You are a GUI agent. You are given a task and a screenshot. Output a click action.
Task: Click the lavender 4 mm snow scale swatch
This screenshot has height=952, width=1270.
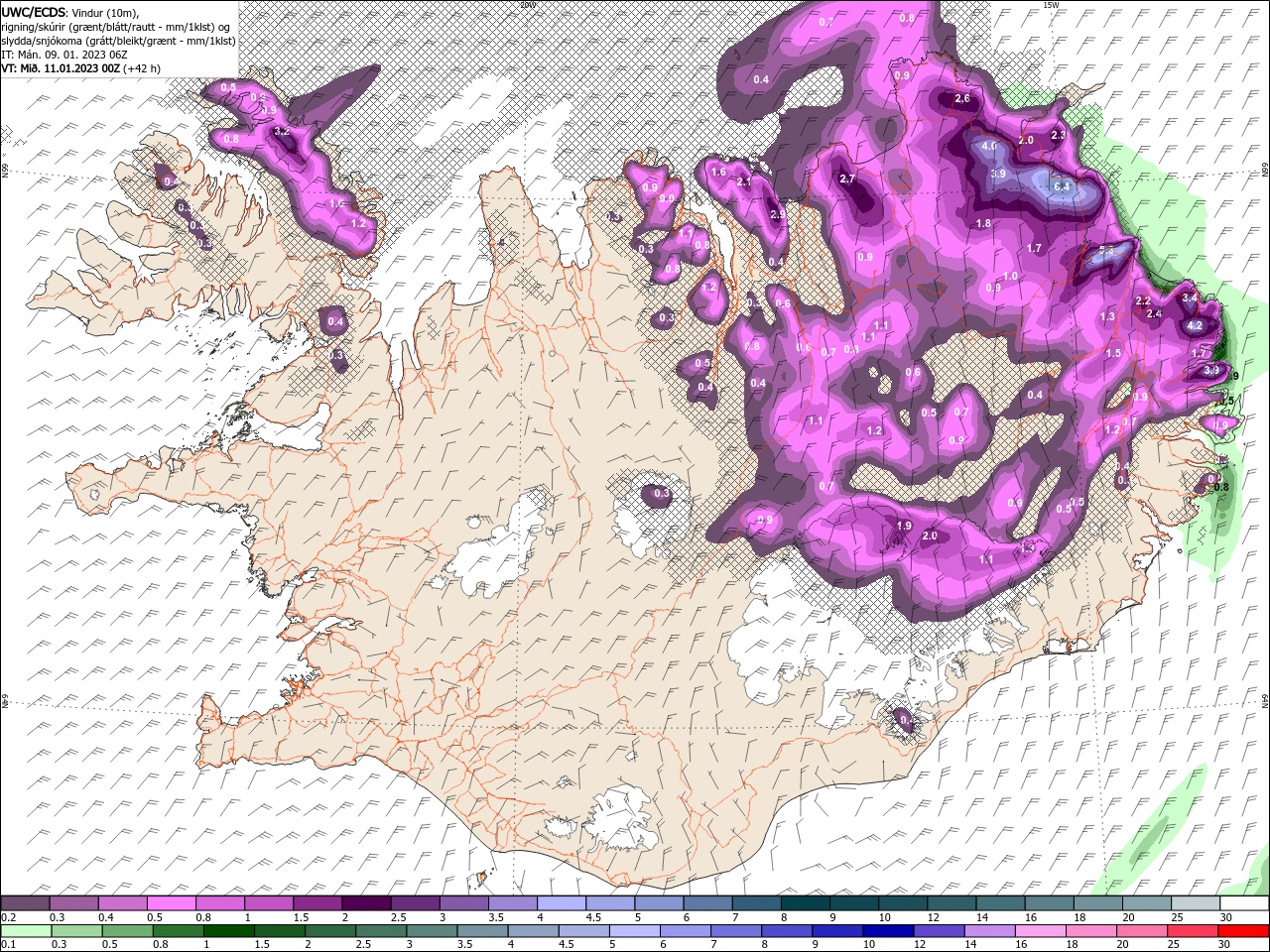(562, 903)
